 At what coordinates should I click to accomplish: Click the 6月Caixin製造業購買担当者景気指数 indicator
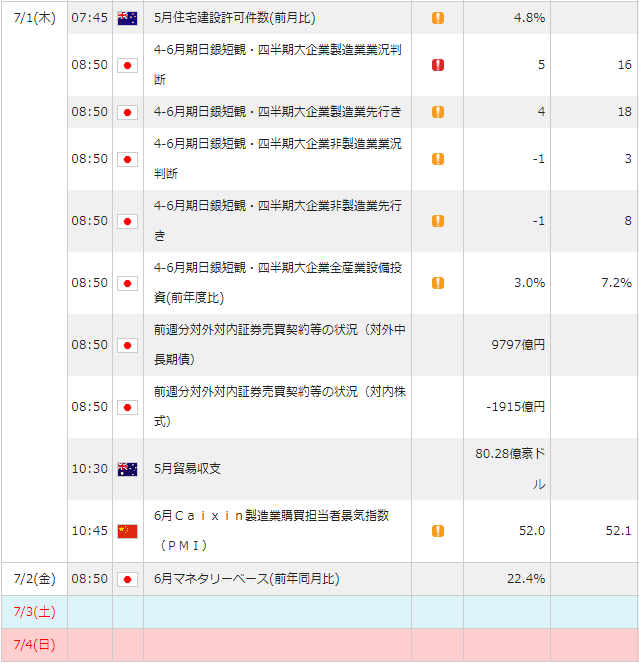tap(271, 531)
